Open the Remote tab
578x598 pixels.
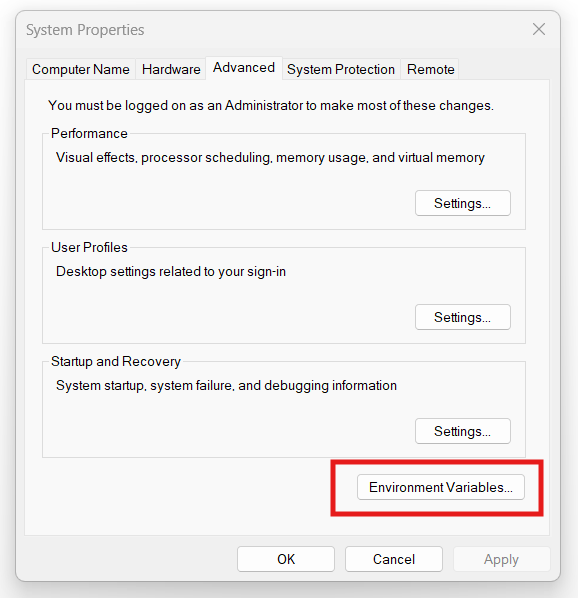430,69
